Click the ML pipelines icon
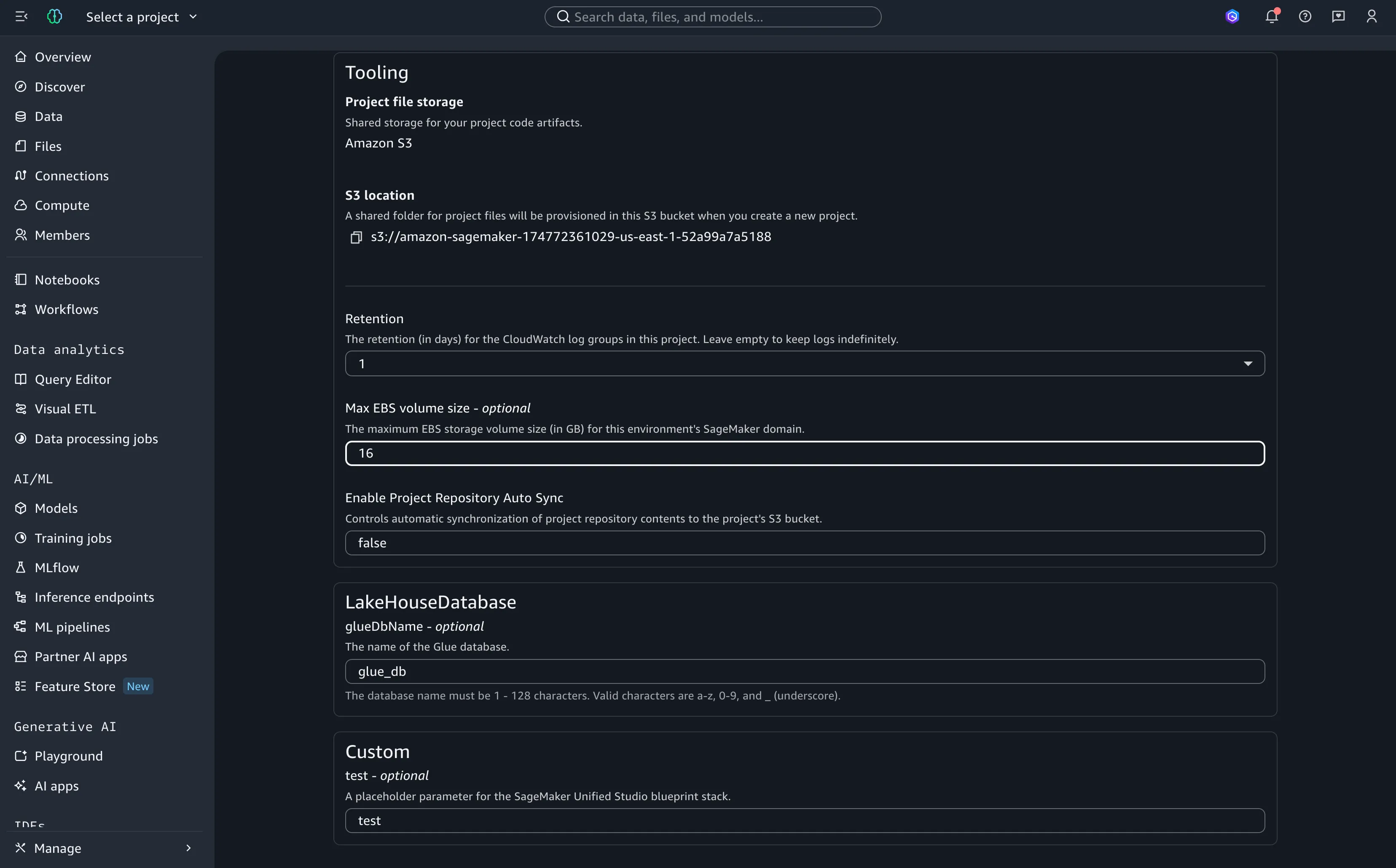The height and width of the screenshot is (868, 1396). click(21, 627)
